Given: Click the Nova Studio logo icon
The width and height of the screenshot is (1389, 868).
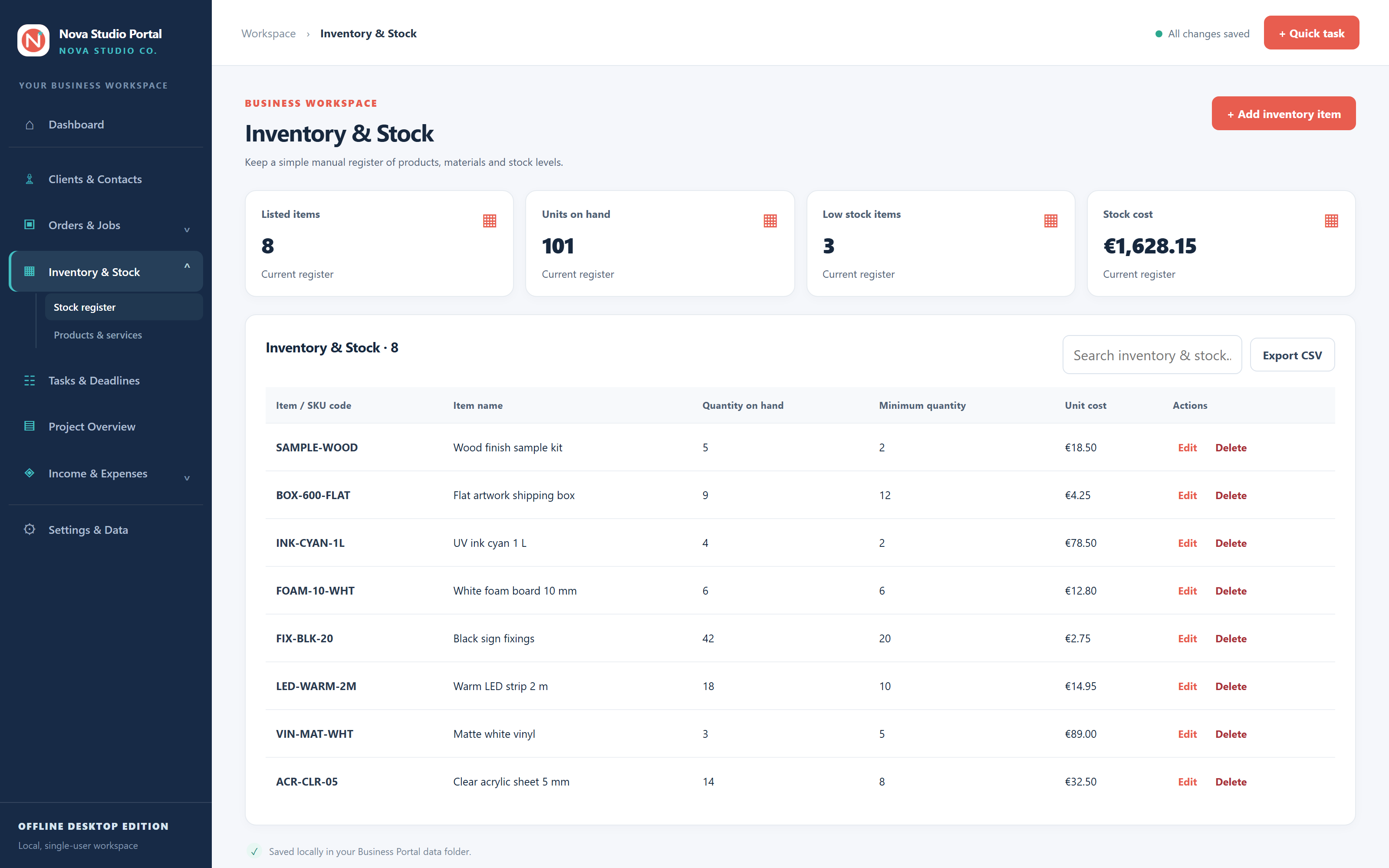Looking at the screenshot, I should click(33, 40).
